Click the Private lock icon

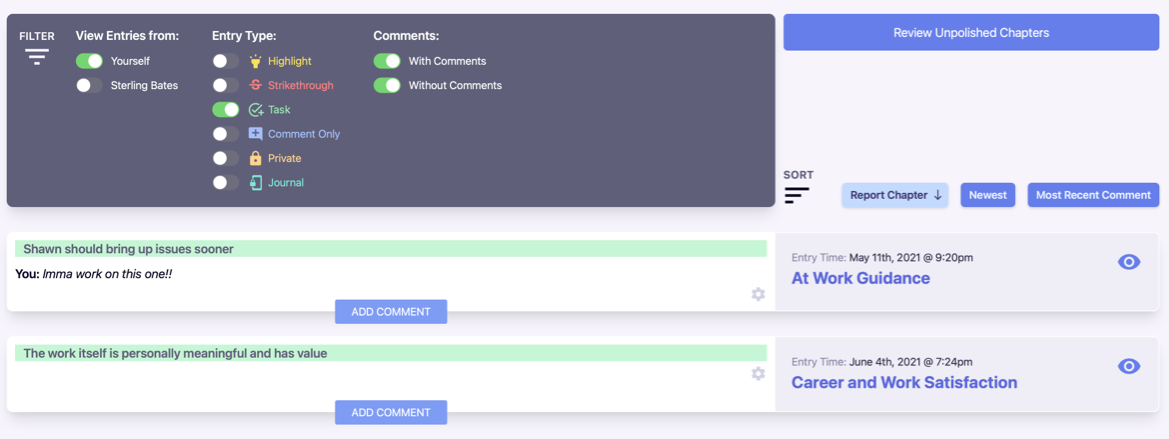(255, 158)
